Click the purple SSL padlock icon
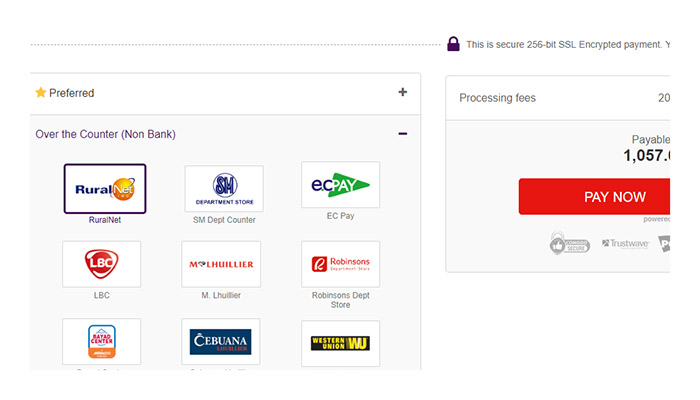The width and height of the screenshot is (700, 400). pos(453,44)
